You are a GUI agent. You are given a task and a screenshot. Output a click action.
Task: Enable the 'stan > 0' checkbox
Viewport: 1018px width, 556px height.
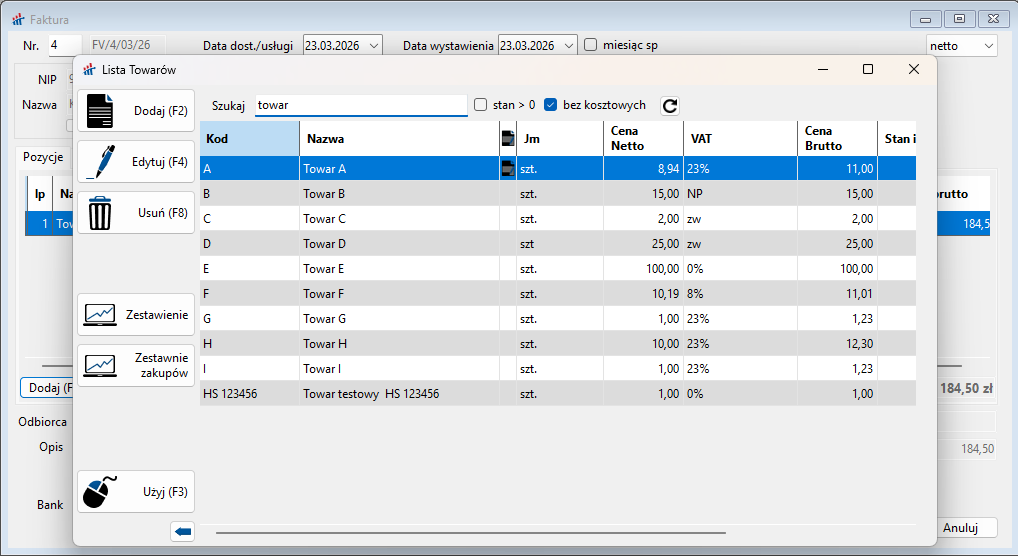(481, 105)
